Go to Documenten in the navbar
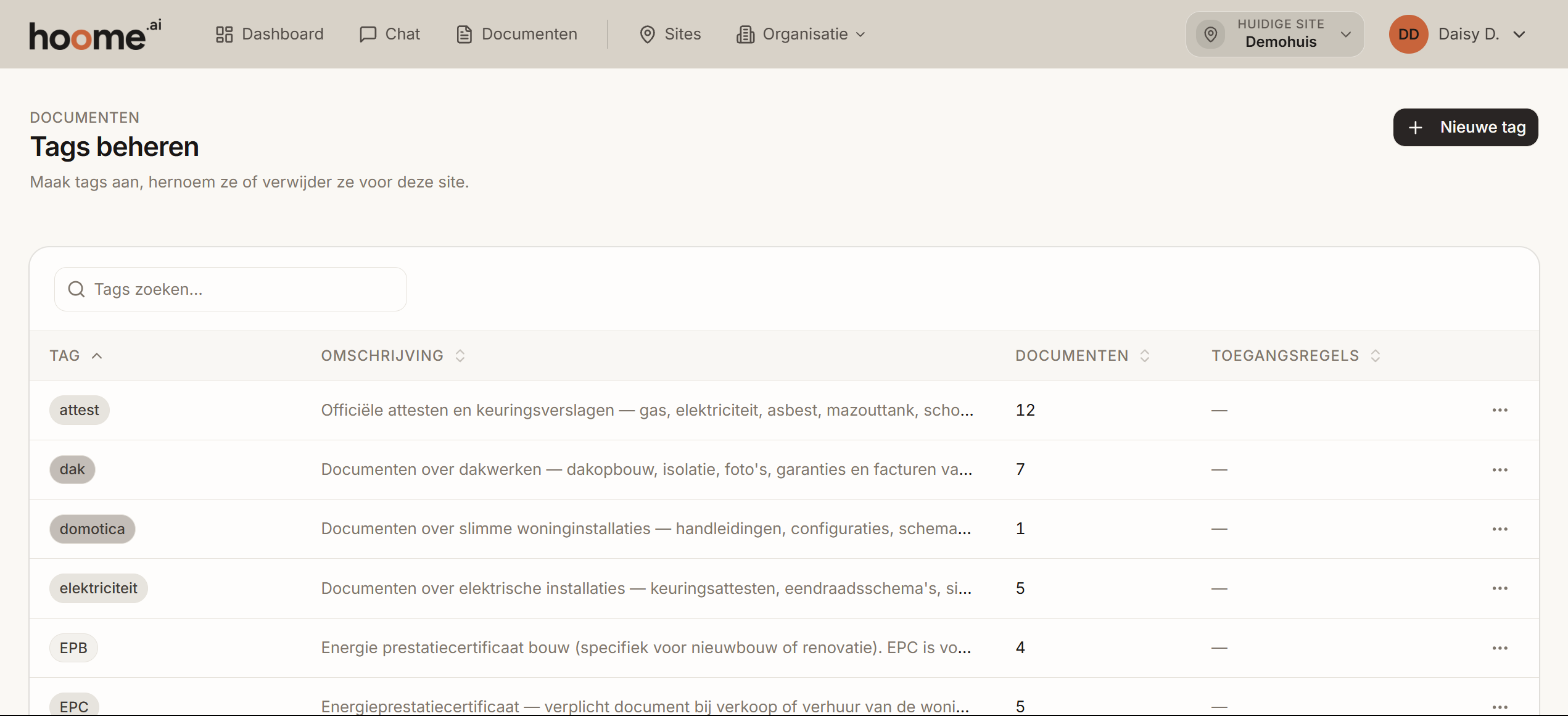The image size is (1568, 716). 517,34
